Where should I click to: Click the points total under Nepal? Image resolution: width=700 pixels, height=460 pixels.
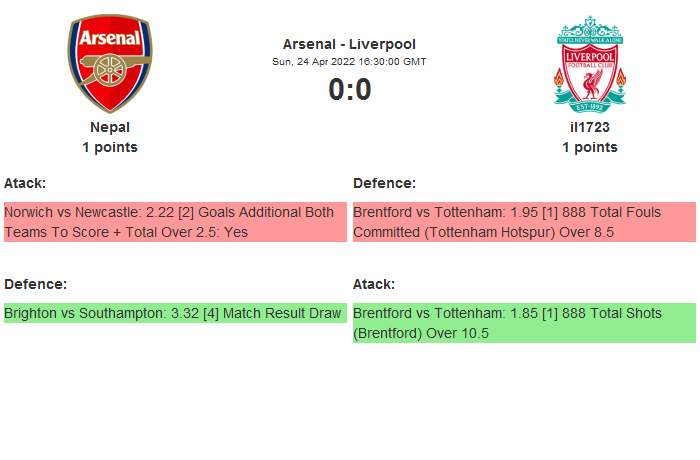coord(110,147)
